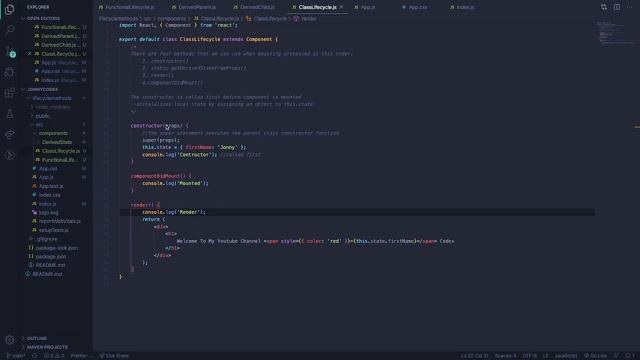
Task: Click the src breadcrumb segment
Action: pyautogui.click(x=147, y=18)
